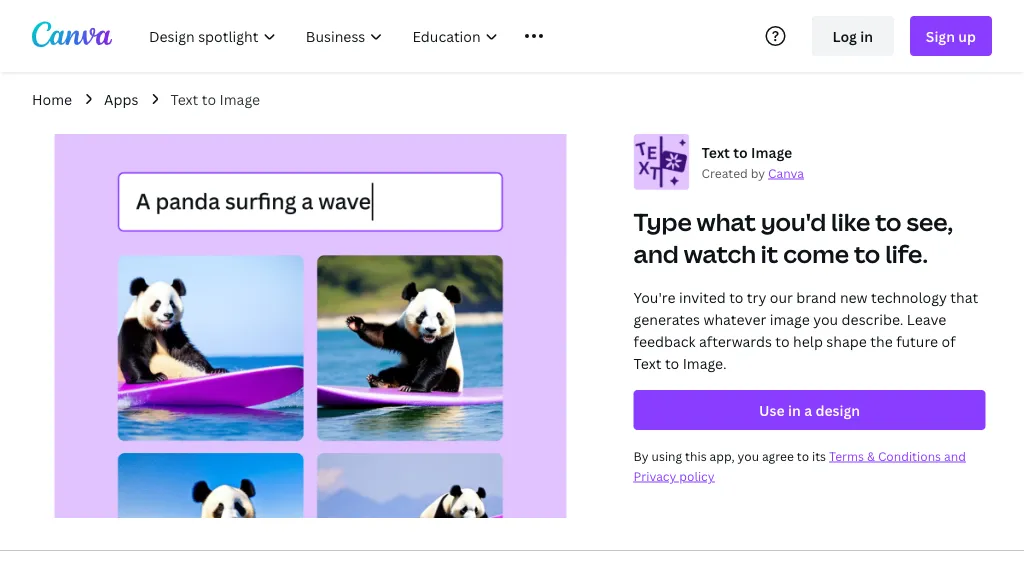Click the 'A panda surfing a wave' text field
The image size is (1024, 576).
(x=310, y=202)
